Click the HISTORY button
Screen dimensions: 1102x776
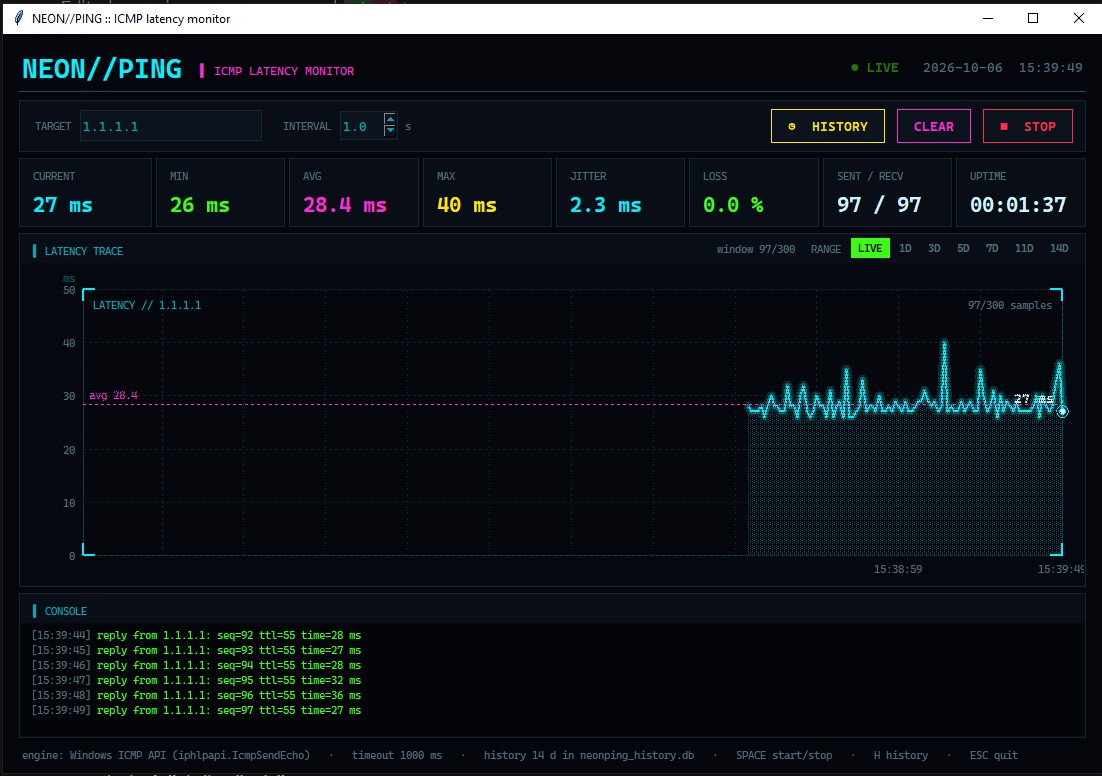(x=827, y=127)
